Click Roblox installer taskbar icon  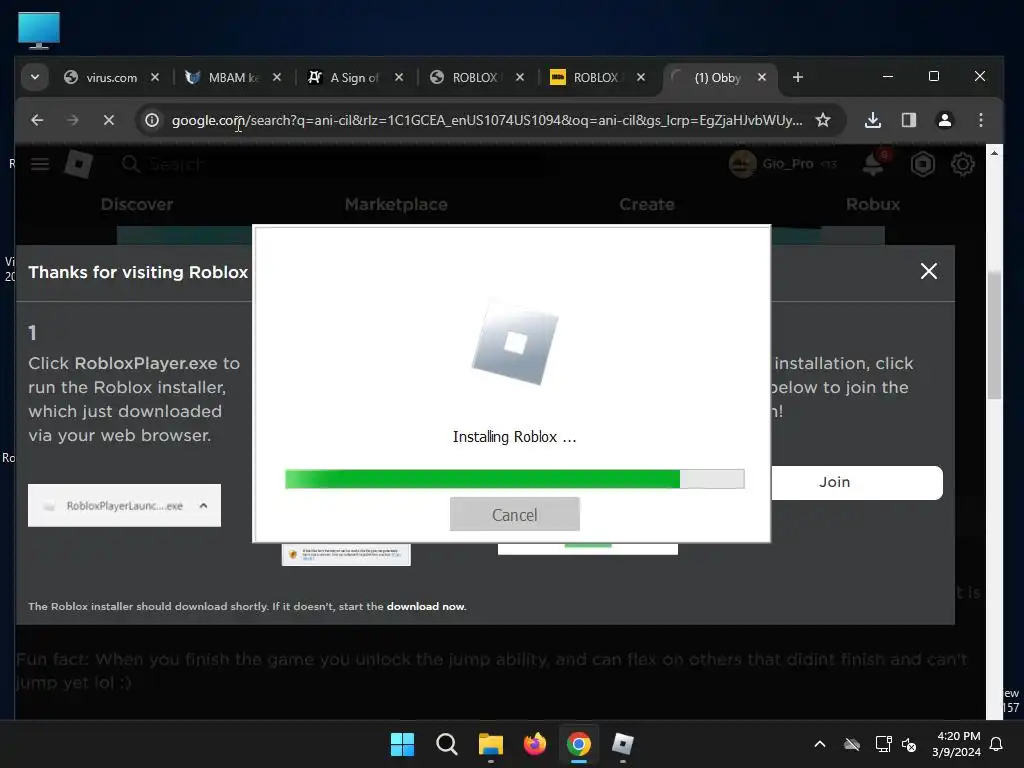pyautogui.click(x=622, y=744)
